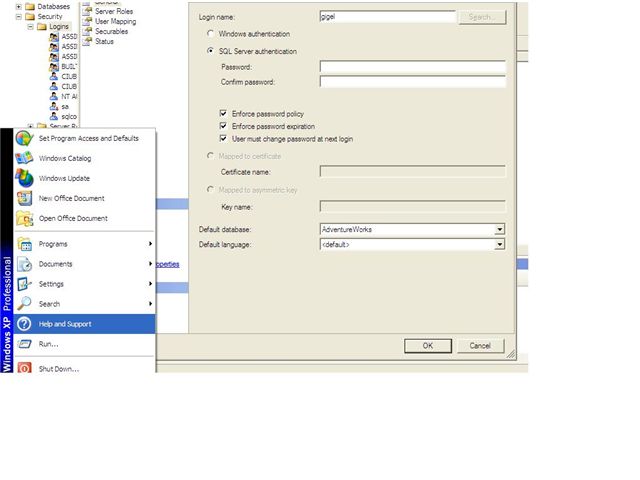Expand the Default language dropdown
The height and width of the screenshot is (480, 640).
point(499,244)
